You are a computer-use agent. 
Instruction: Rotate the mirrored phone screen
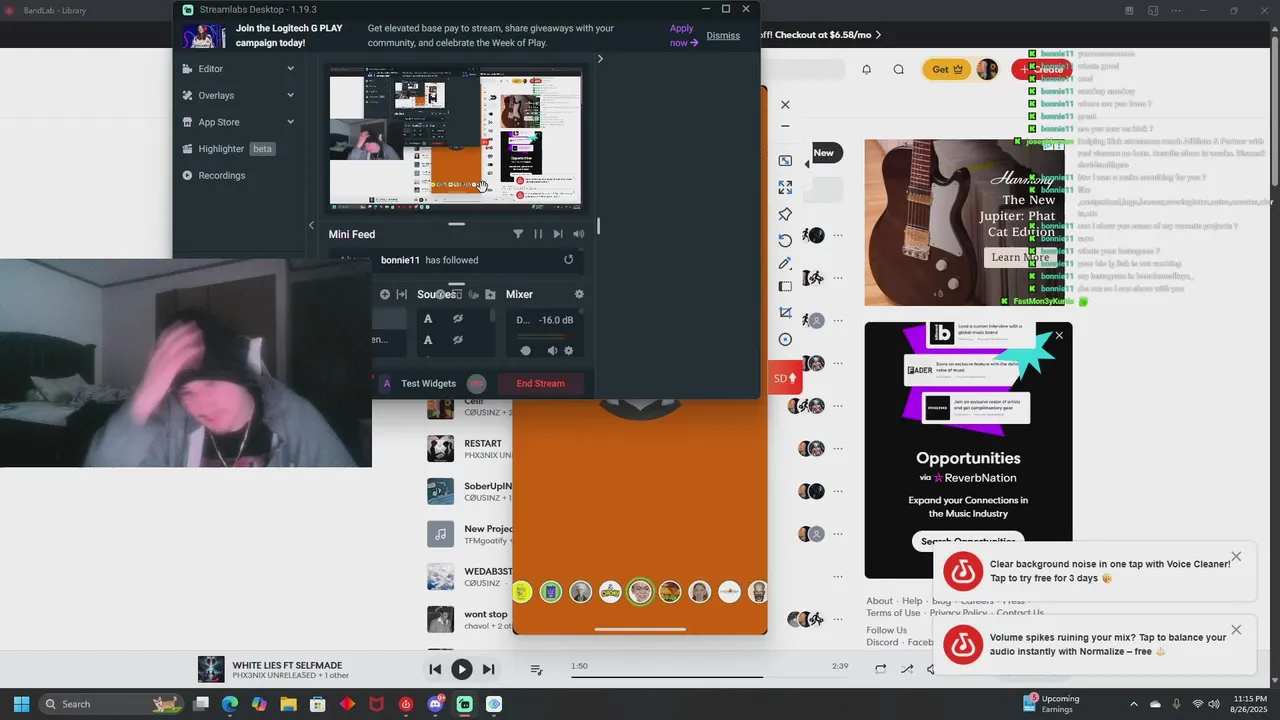tap(785, 240)
